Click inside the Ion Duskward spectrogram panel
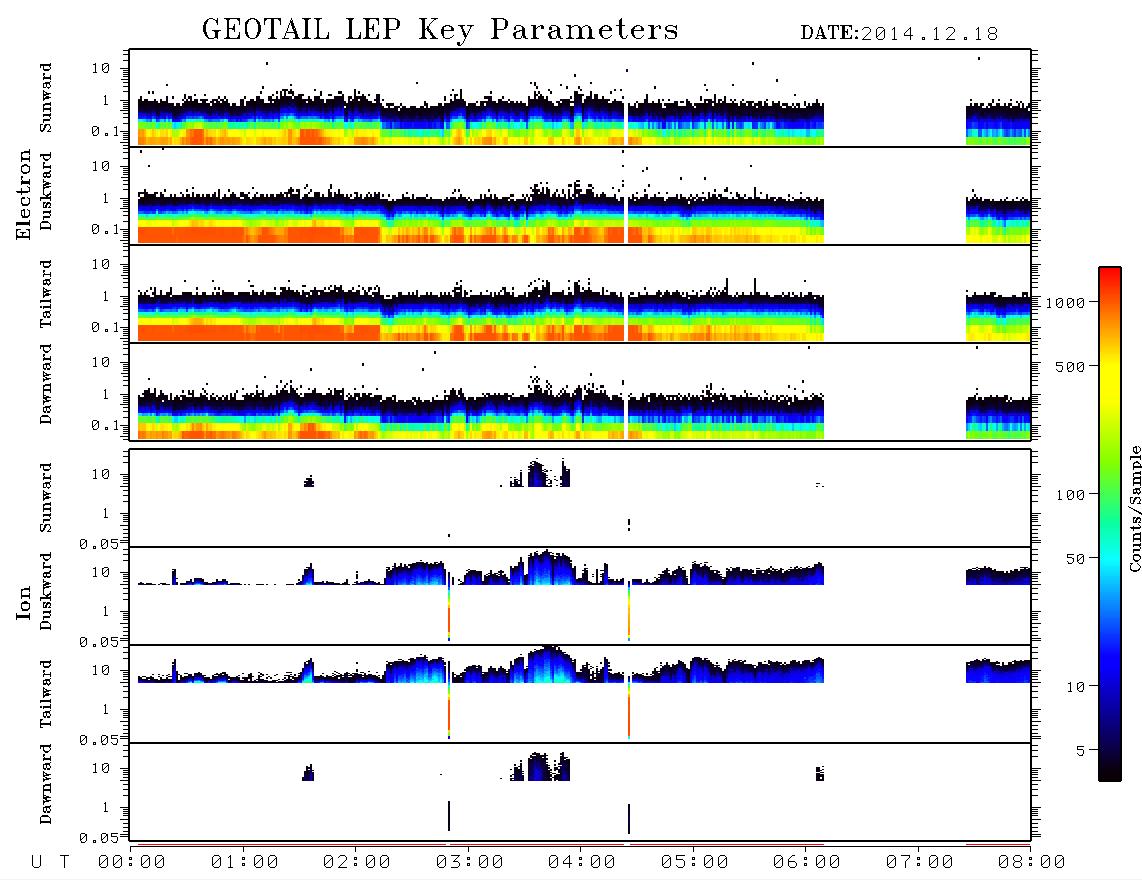 click(580, 596)
